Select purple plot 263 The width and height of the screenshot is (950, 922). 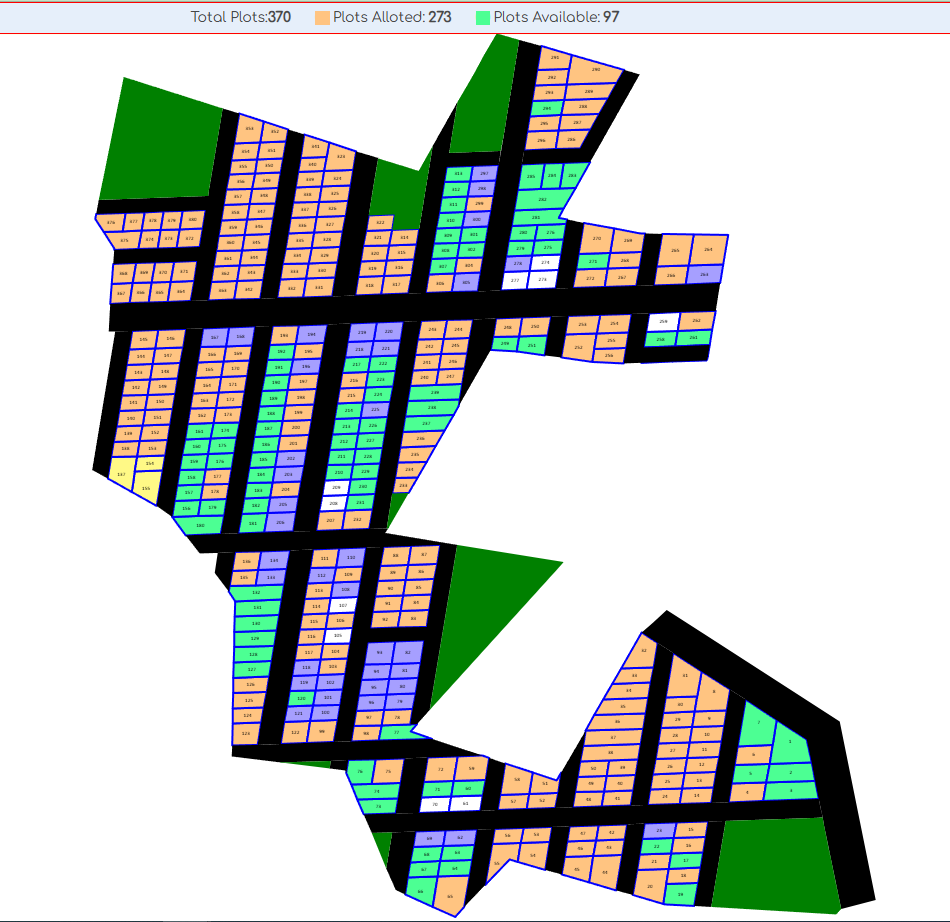pos(704,274)
